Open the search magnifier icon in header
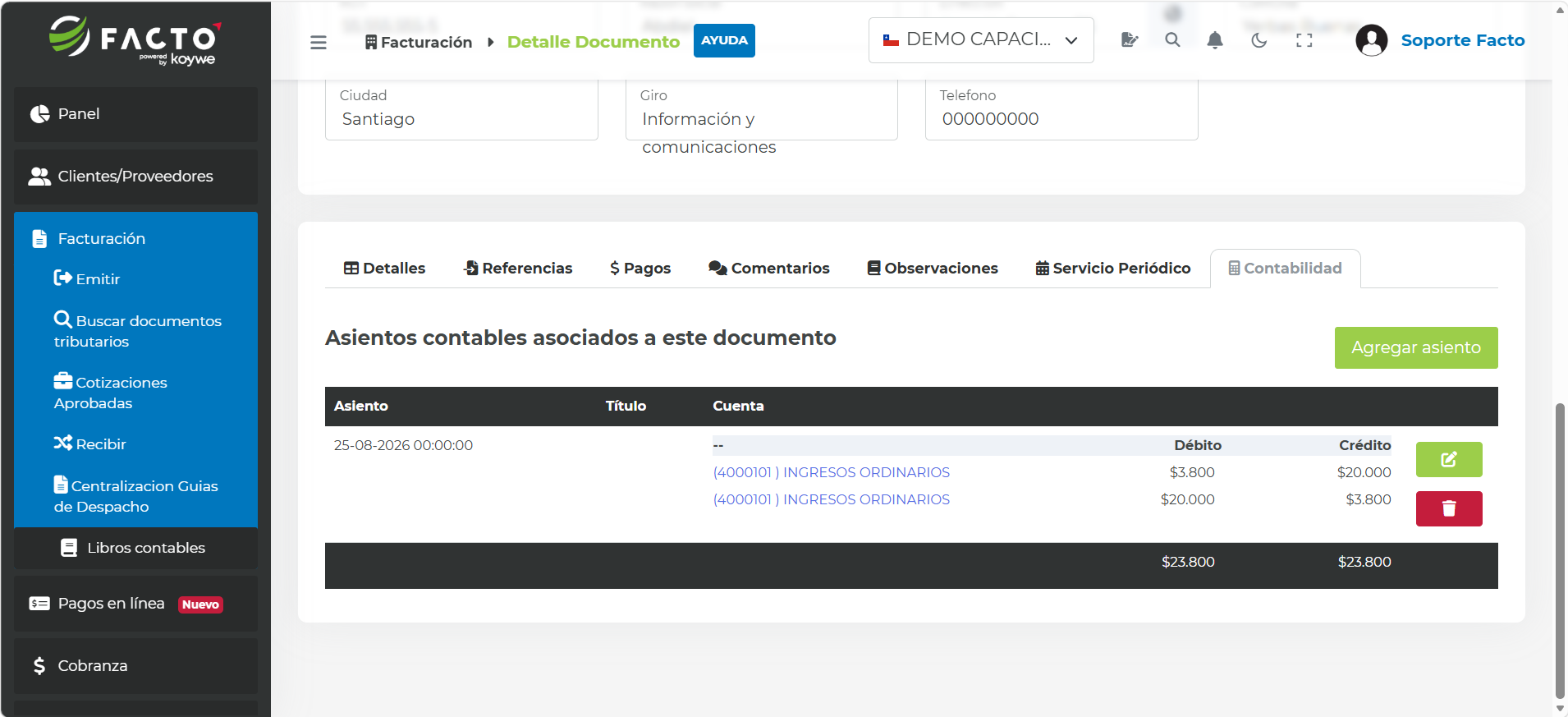This screenshot has height=717, width=1568. 1172,40
